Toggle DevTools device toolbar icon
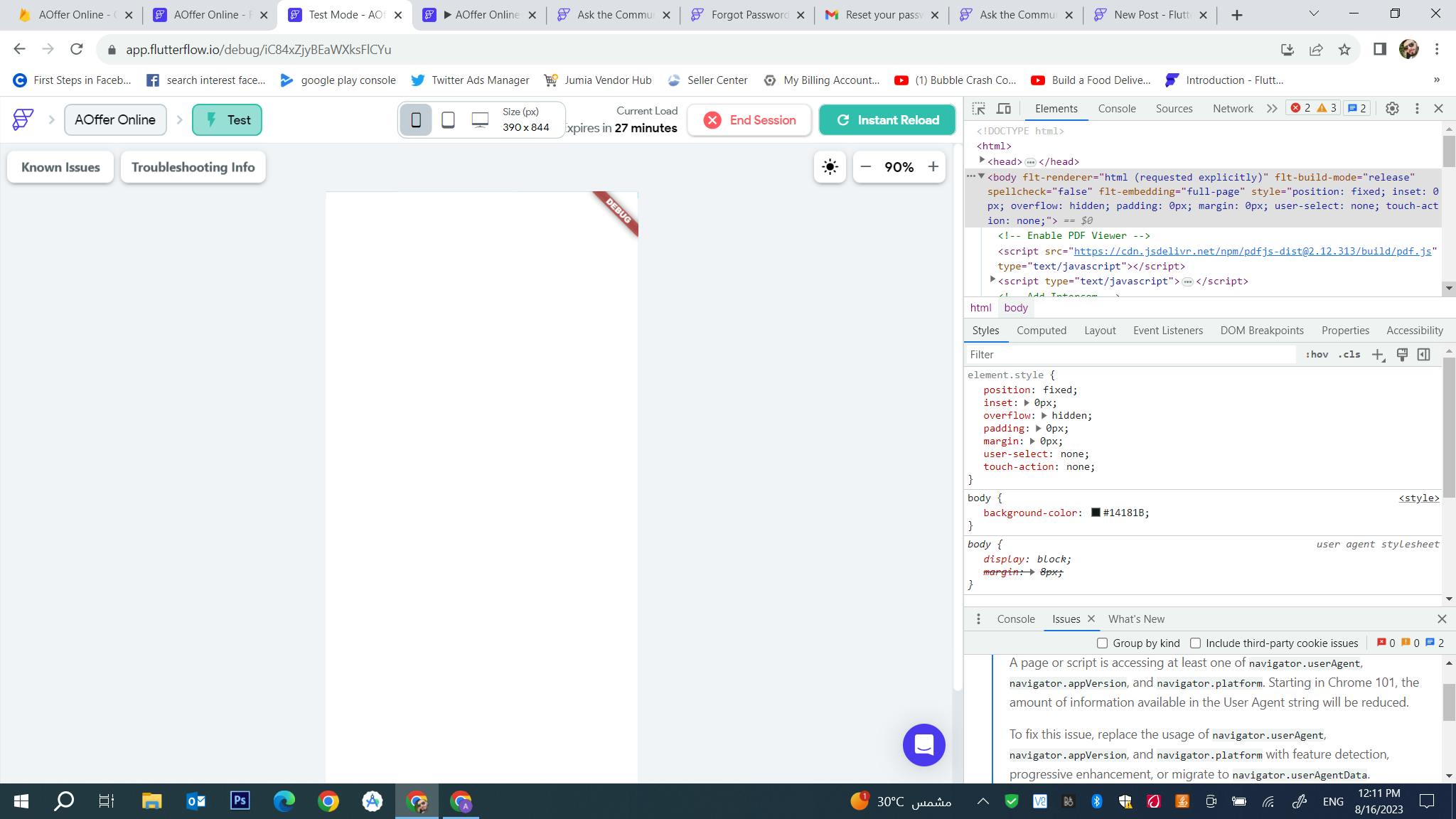 tap(1004, 109)
